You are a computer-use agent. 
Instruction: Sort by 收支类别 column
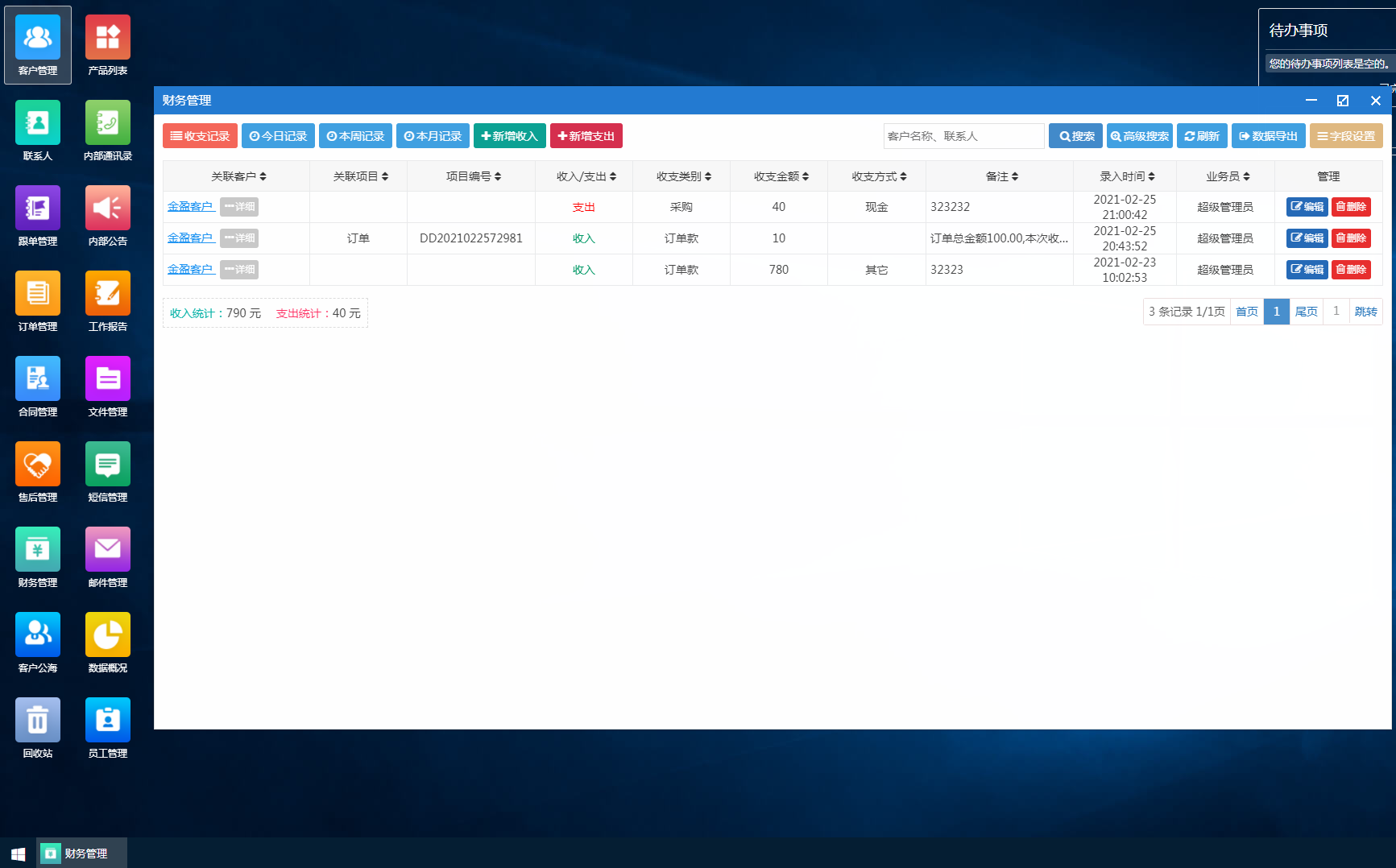684,176
